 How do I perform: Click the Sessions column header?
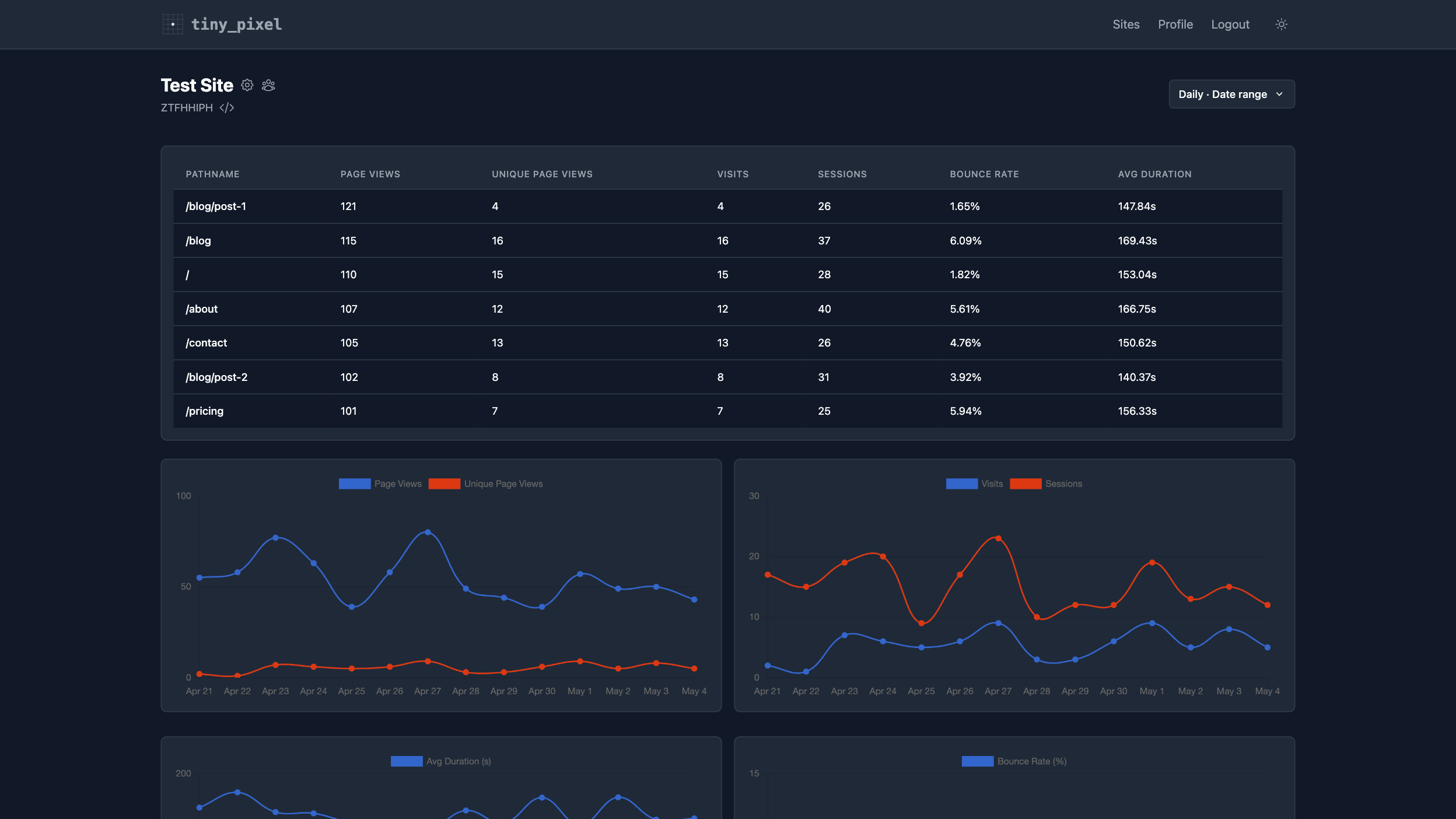click(842, 174)
